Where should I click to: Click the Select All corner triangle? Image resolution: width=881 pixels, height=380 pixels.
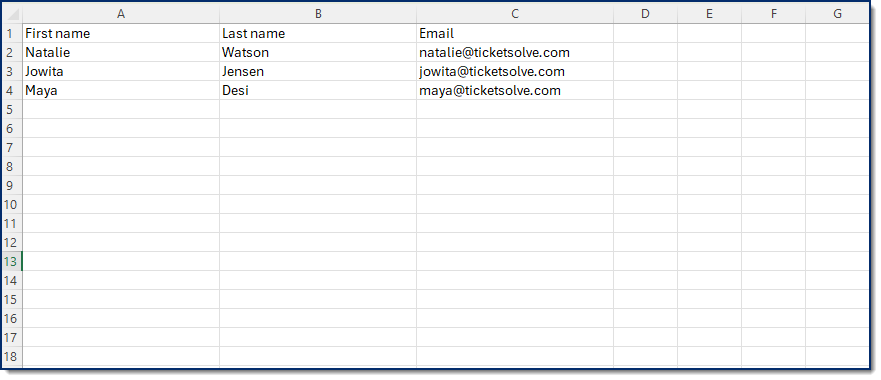point(12,14)
